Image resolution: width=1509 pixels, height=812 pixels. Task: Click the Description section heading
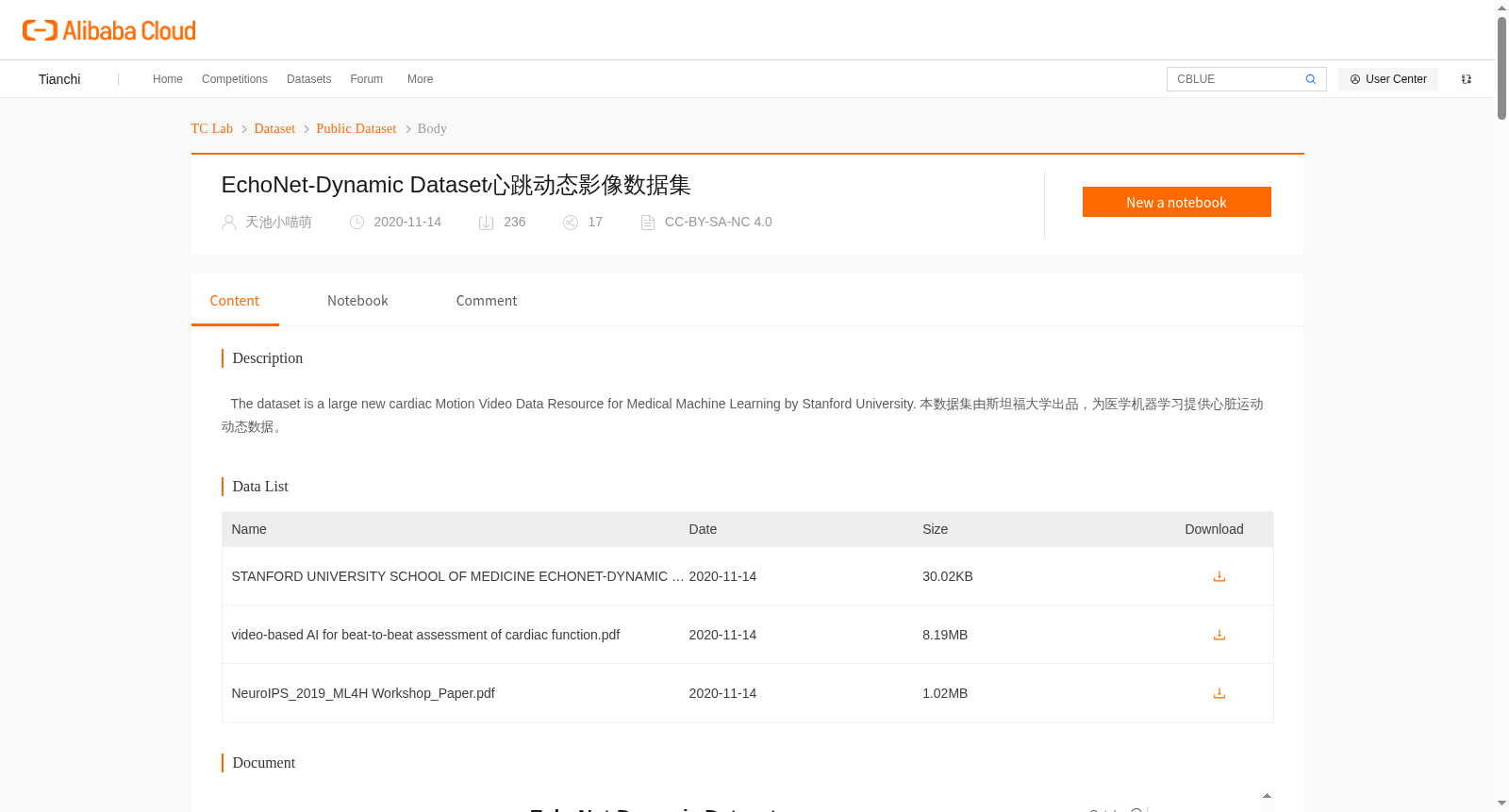268,358
